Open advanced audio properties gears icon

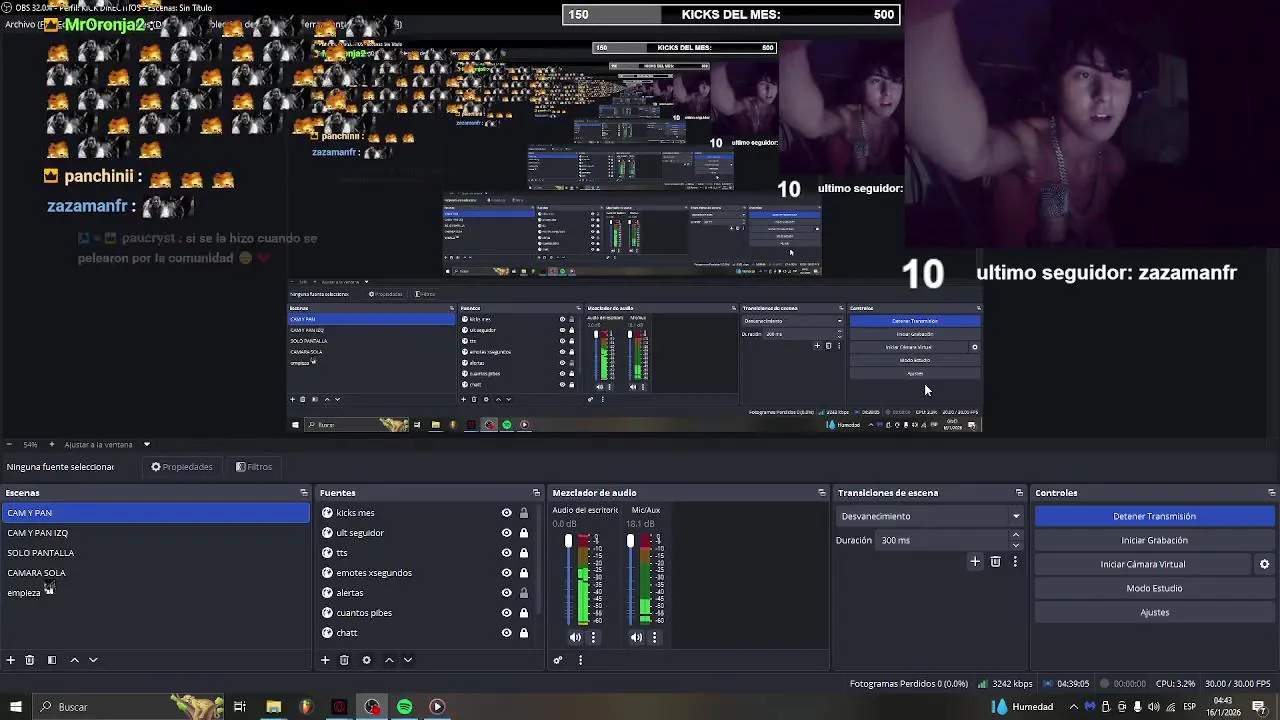tap(558, 660)
